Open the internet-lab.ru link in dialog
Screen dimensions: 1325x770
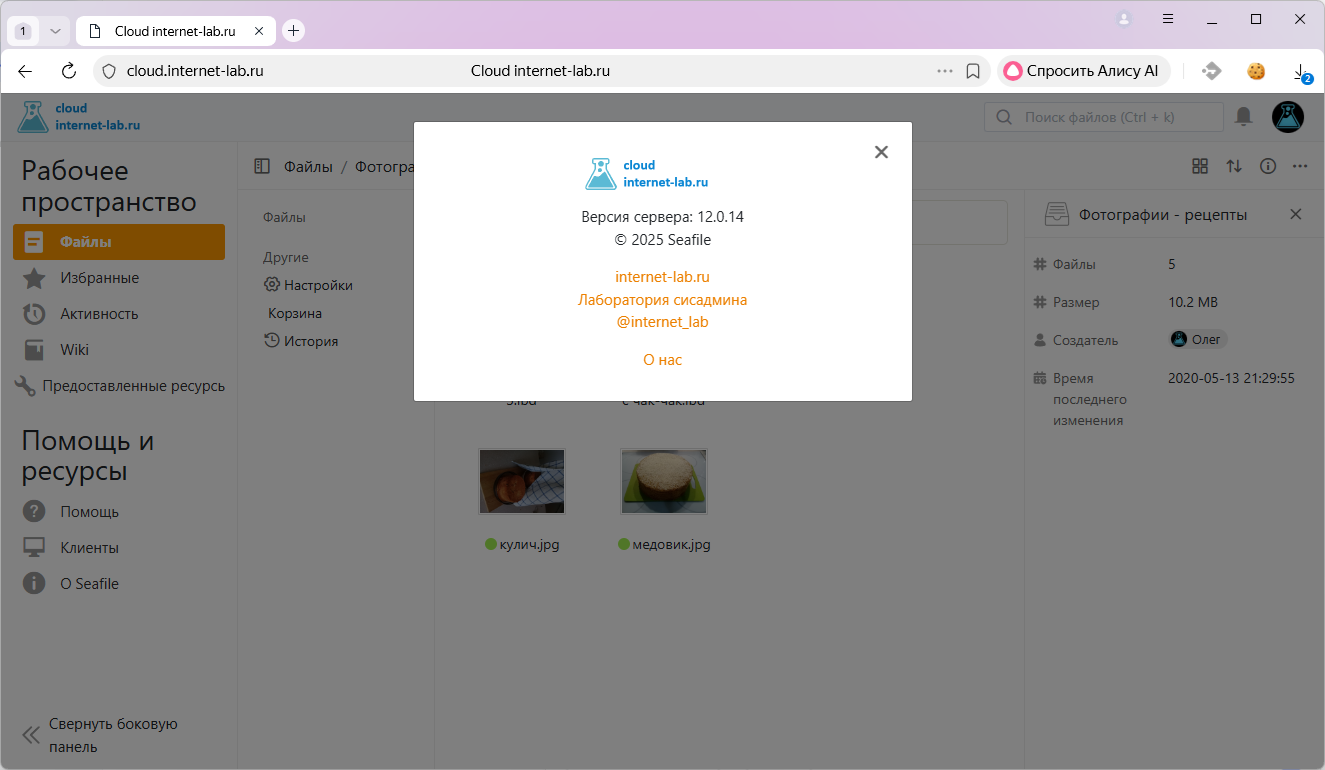click(x=662, y=277)
